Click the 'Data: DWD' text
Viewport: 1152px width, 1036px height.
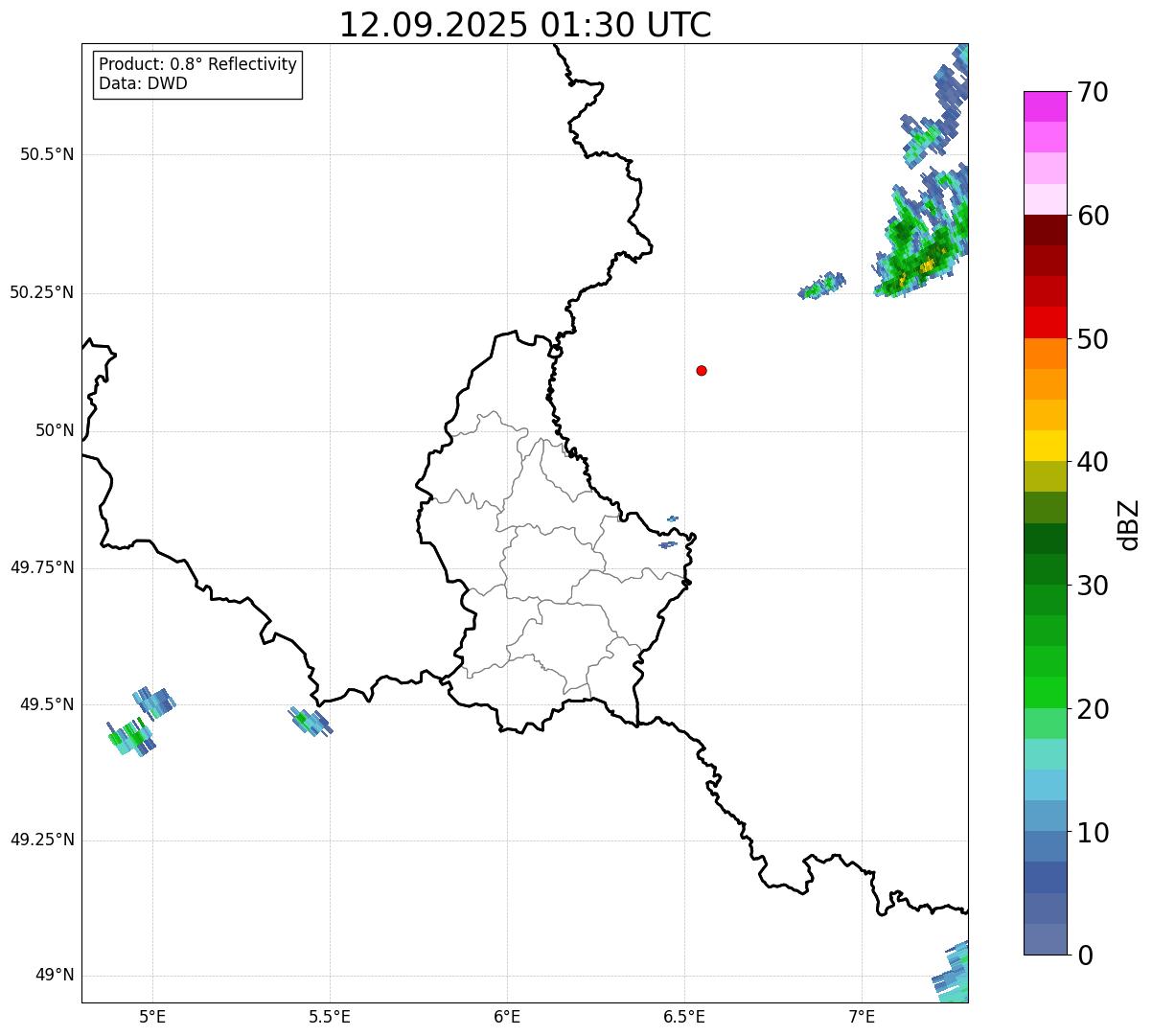143,83
